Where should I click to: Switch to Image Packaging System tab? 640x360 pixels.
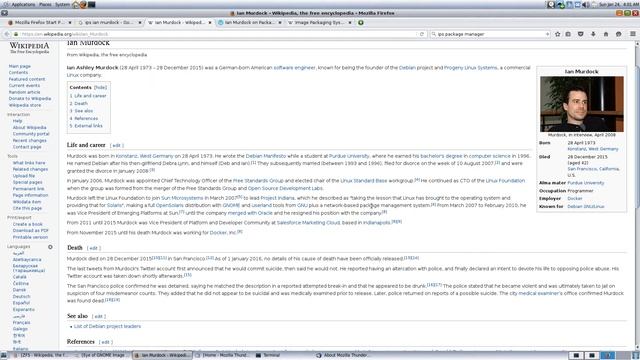tap(319, 23)
